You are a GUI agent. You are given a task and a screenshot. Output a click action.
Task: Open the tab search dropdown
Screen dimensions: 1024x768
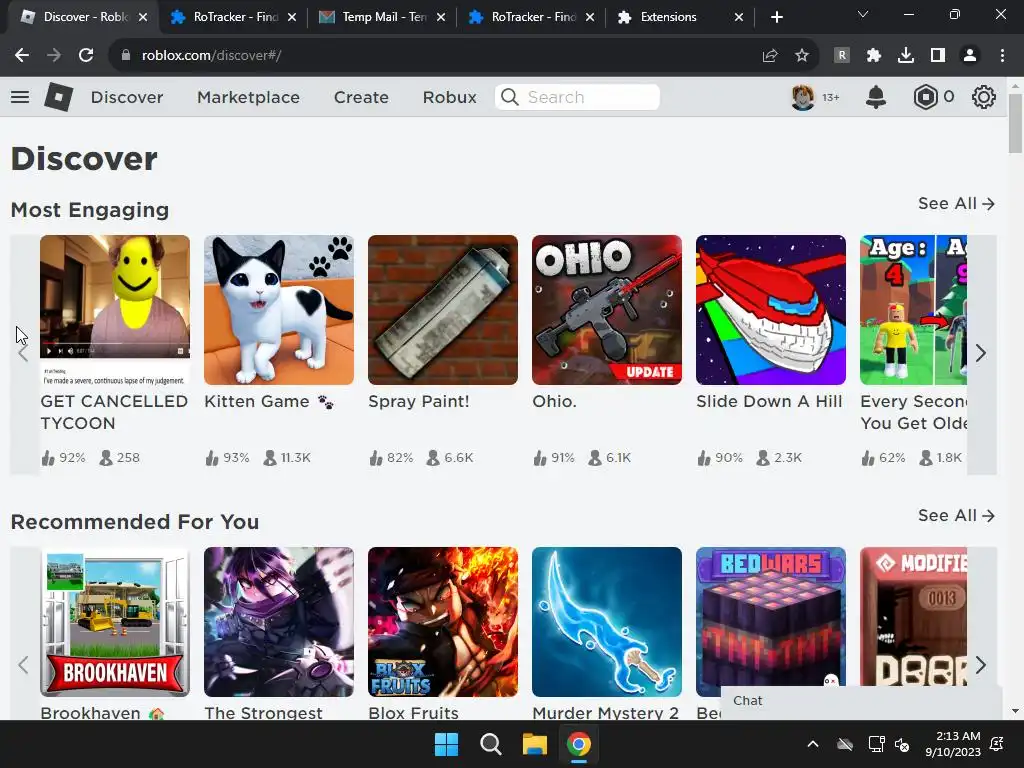863,14
